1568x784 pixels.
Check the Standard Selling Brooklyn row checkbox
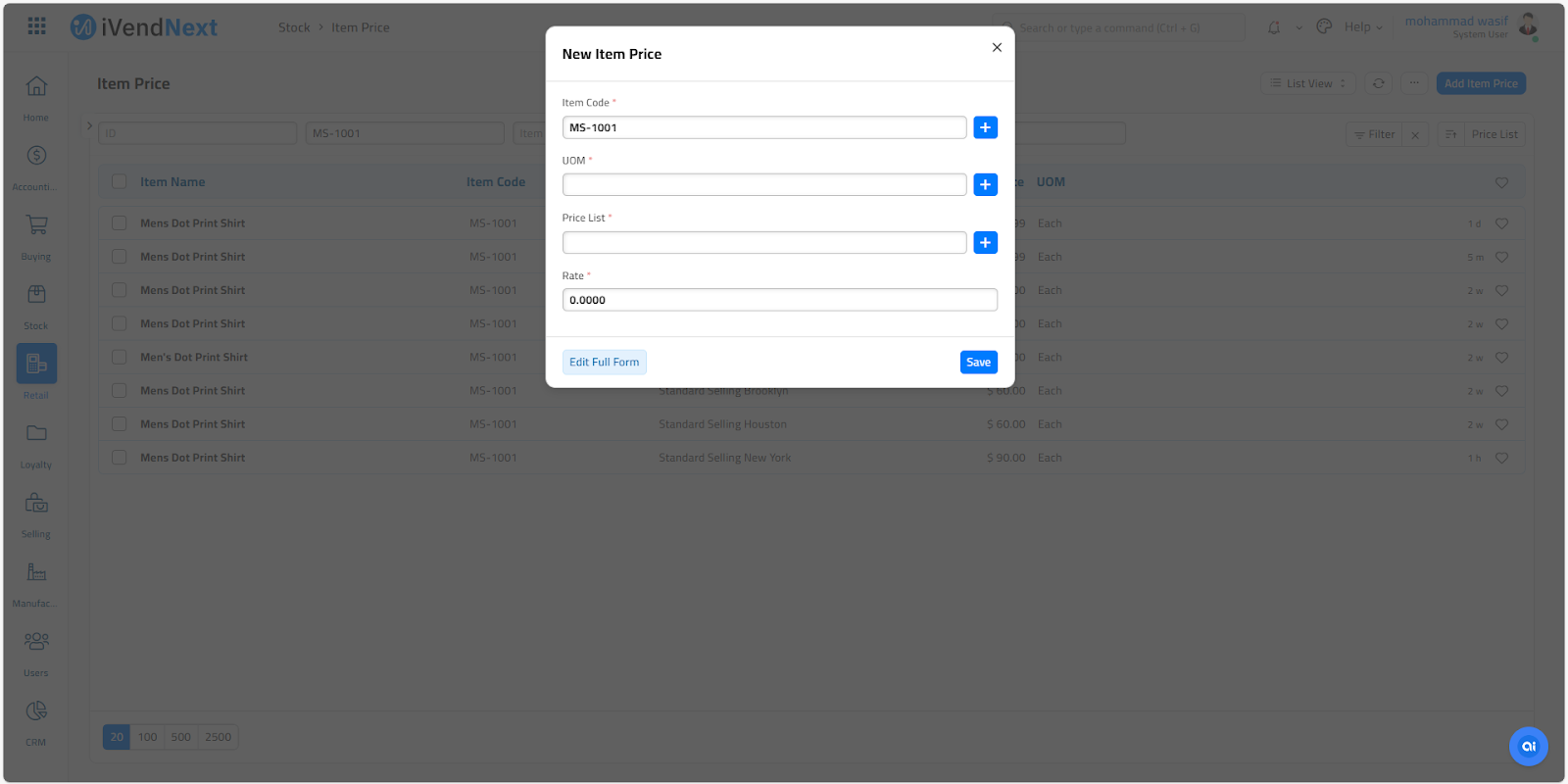click(120, 391)
